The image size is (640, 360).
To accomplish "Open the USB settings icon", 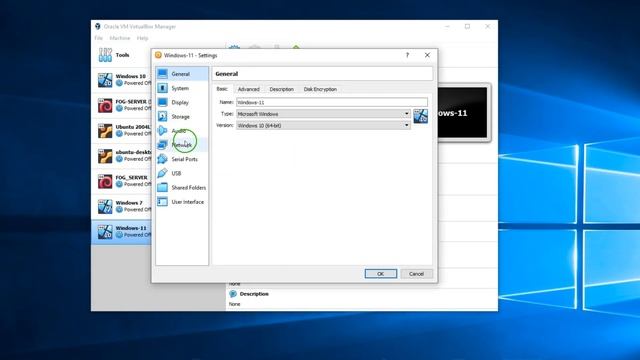I will [x=162, y=173].
